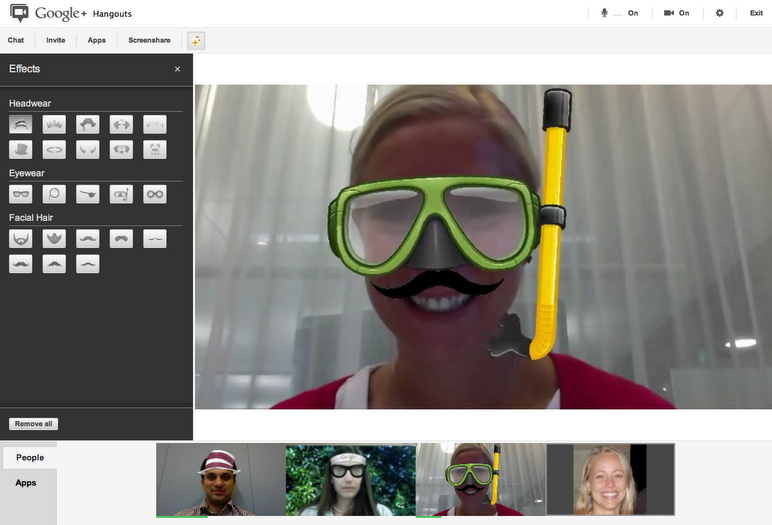The width and height of the screenshot is (772, 525).
Task: Select the monocle eyewear effect
Action: point(54,194)
